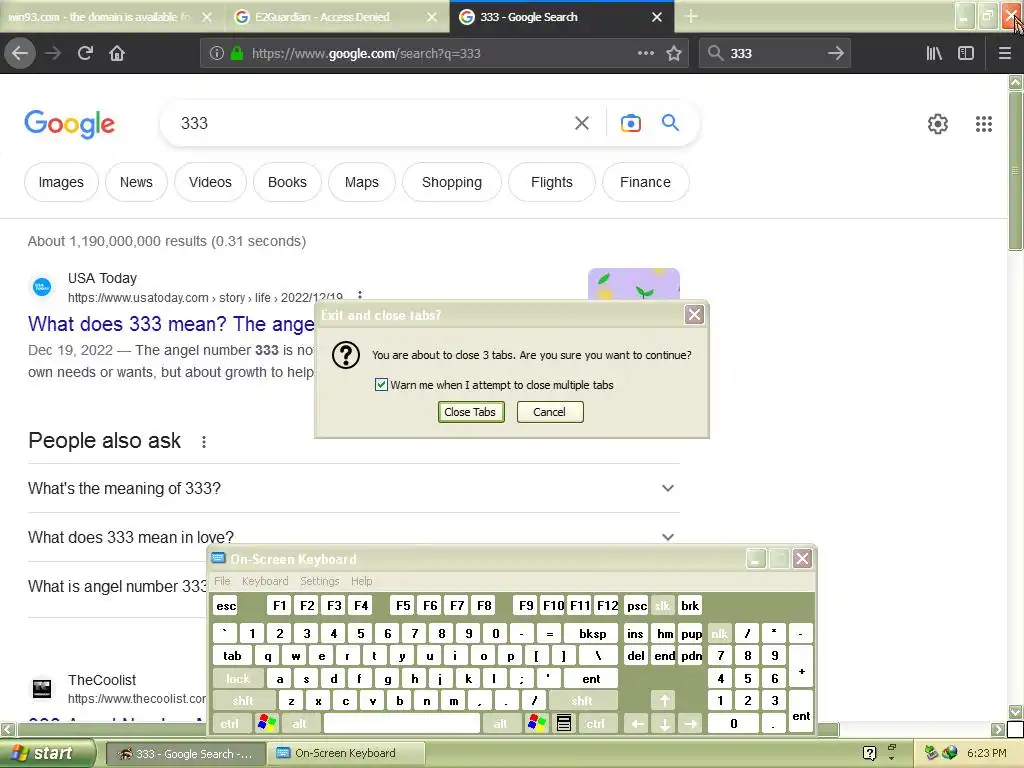The height and width of the screenshot is (768, 1024).
Task: Toggle the sidebar view icon
Action: coord(966,53)
